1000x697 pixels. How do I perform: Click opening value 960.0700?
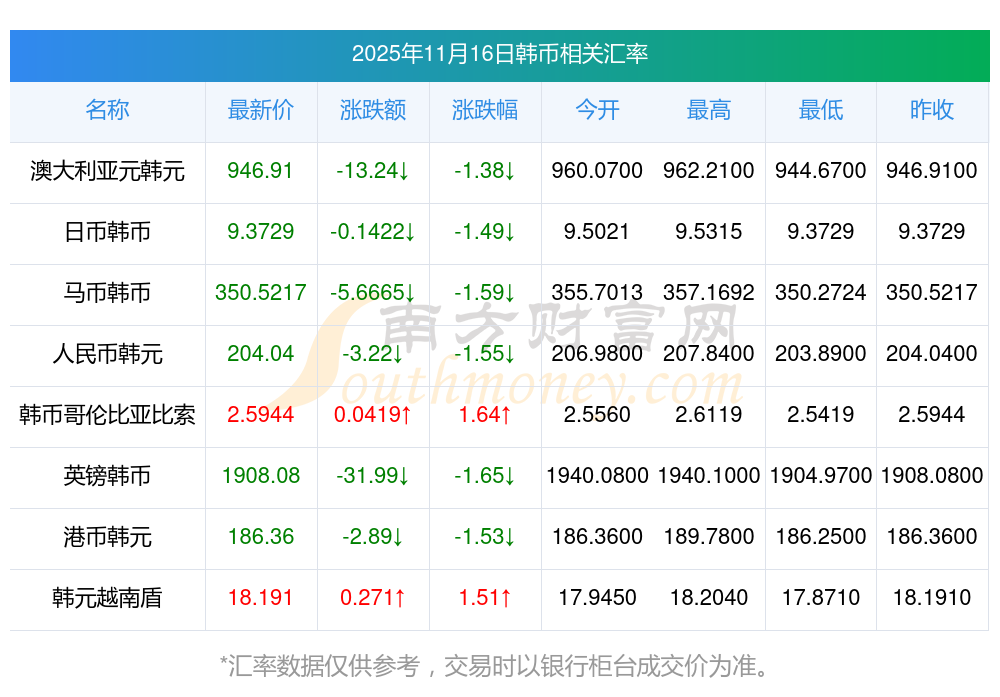[597, 171]
